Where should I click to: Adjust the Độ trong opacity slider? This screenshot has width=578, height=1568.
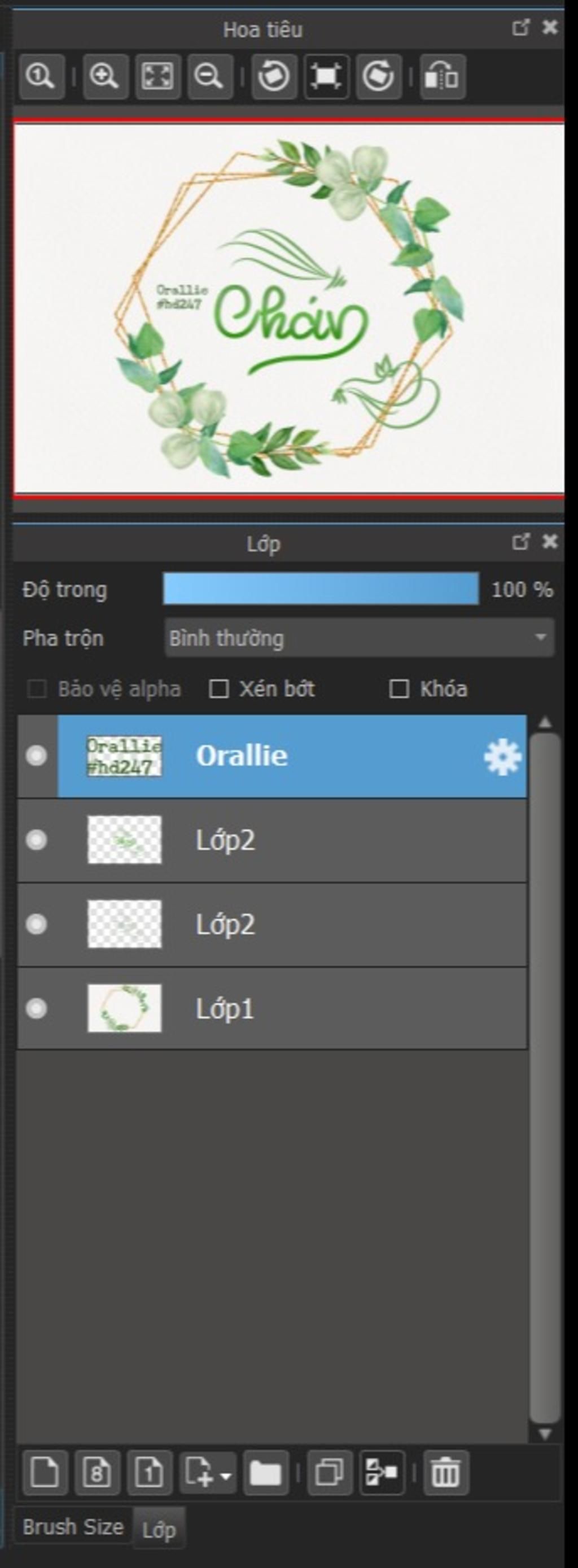[x=321, y=589]
